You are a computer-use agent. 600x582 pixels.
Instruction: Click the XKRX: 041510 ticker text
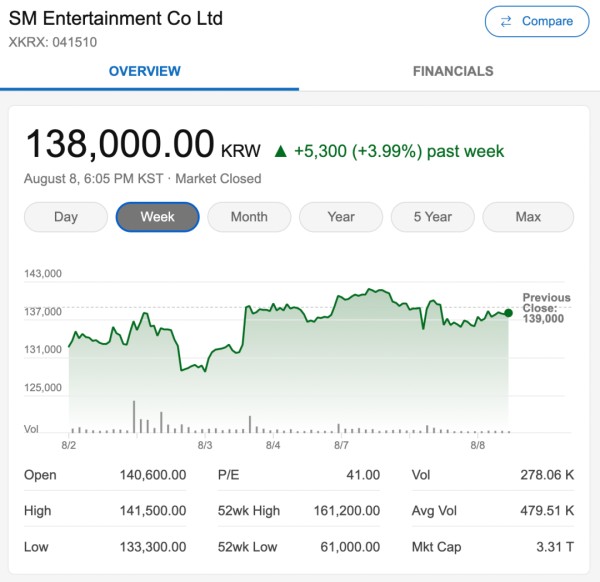(x=53, y=42)
